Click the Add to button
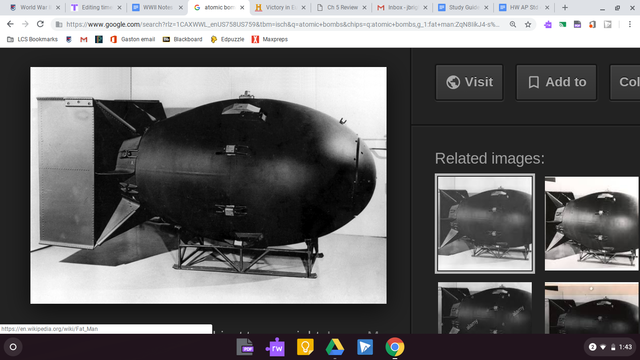The width and height of the screenshot is (640, 360). 556,82
